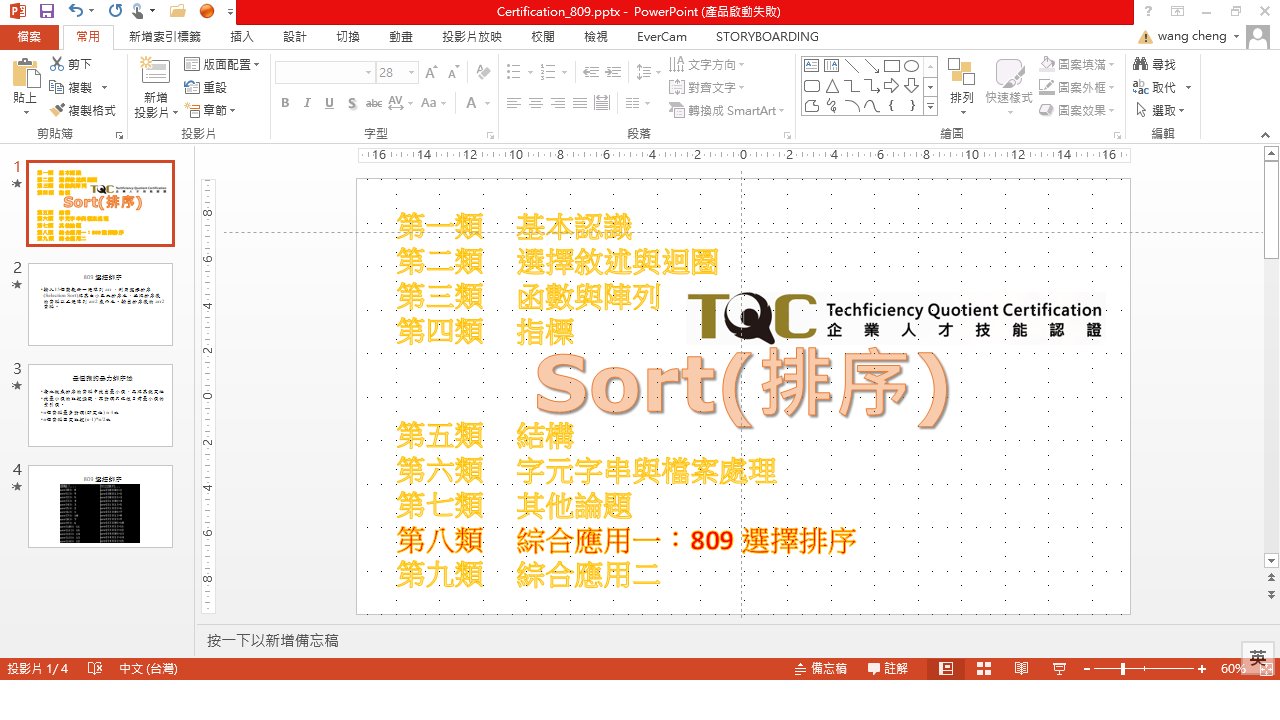Click Comments (註解) button in status bar
Image resolution: width=1280 pixels, height=720 pixels.
888,669
